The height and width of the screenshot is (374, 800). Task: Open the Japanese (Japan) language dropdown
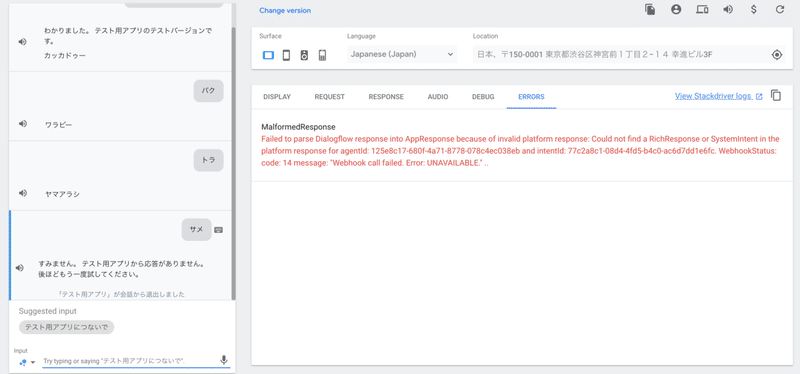click(x=402, y=54)
